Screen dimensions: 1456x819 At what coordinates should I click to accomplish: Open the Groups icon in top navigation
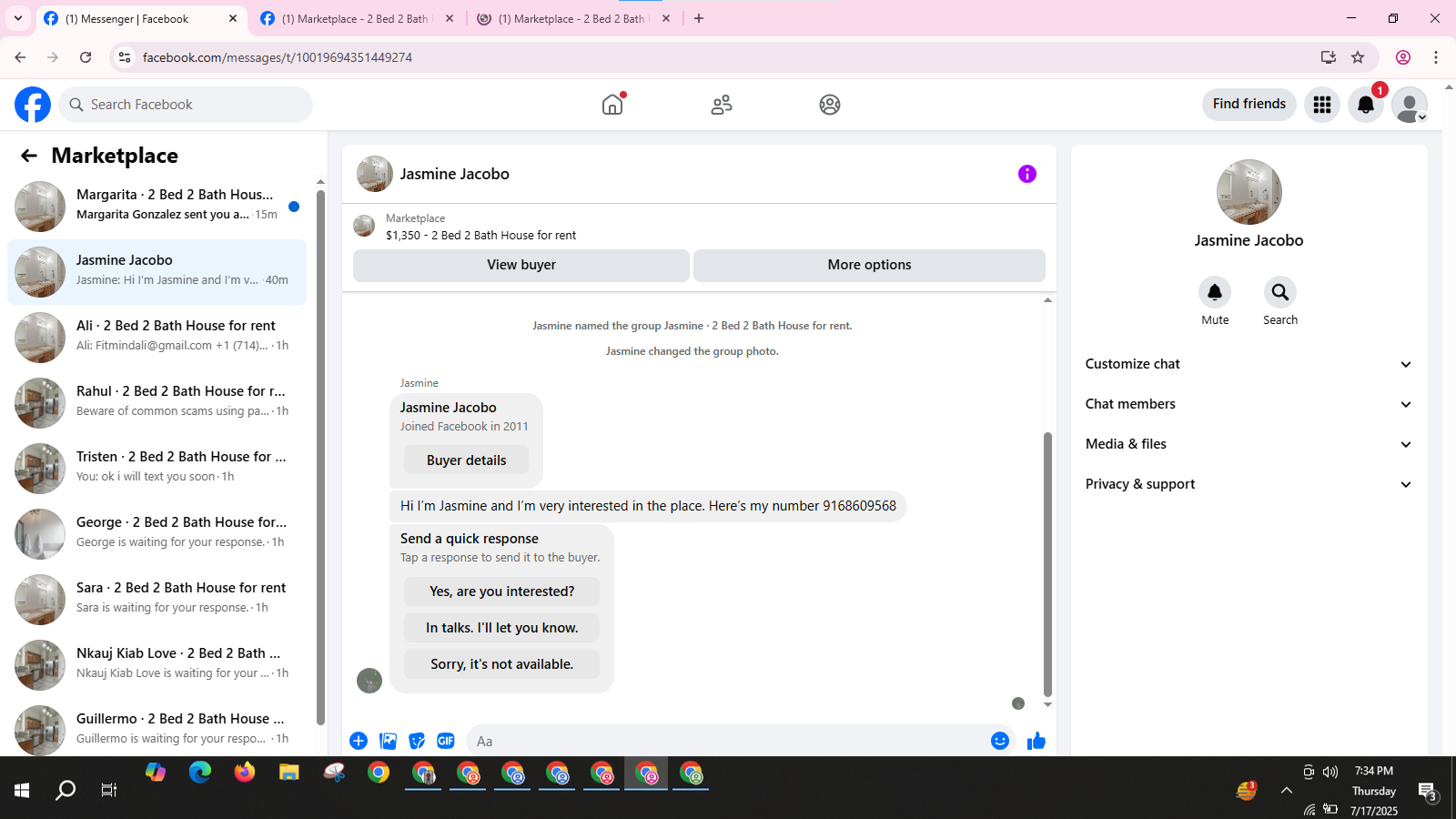pos(830,105)
